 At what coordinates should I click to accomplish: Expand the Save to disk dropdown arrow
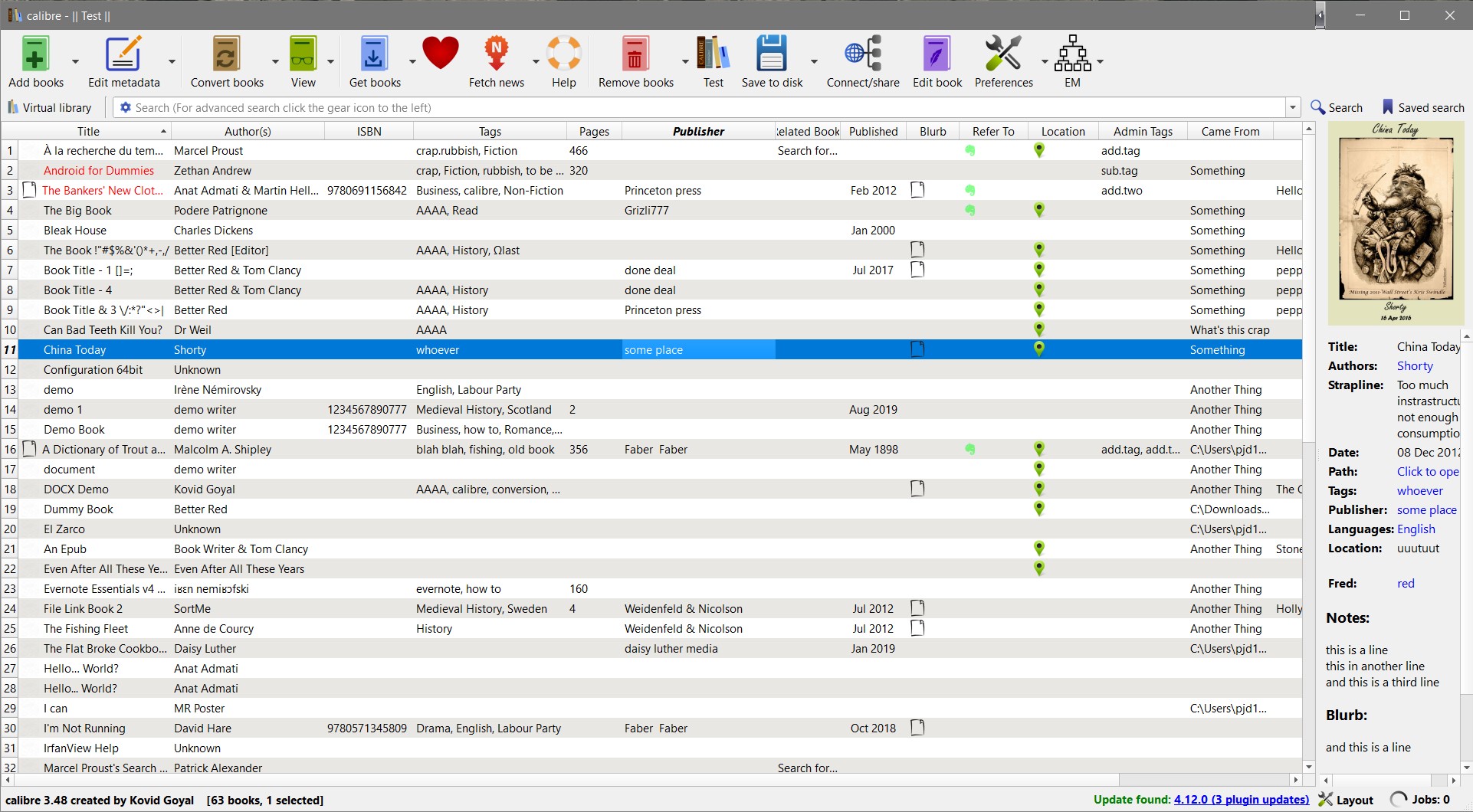pos(814,61)
